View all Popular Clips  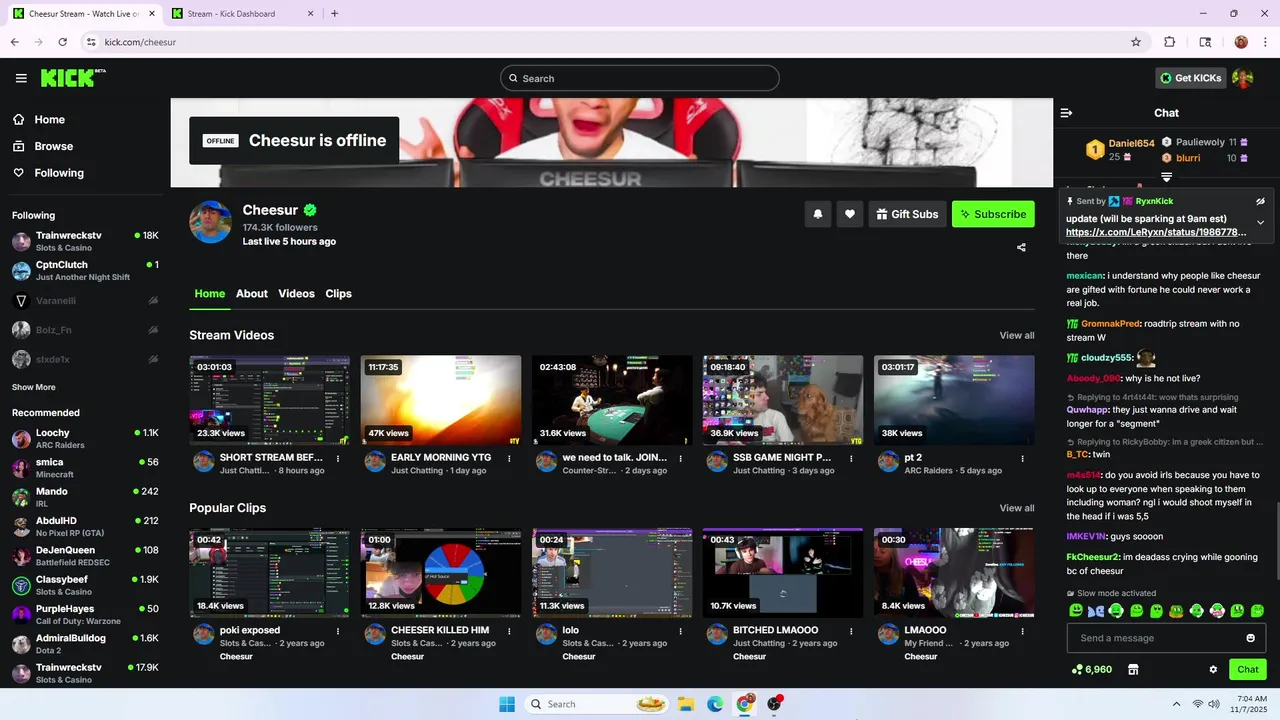pyautogui.click(x=1017, y=508)
